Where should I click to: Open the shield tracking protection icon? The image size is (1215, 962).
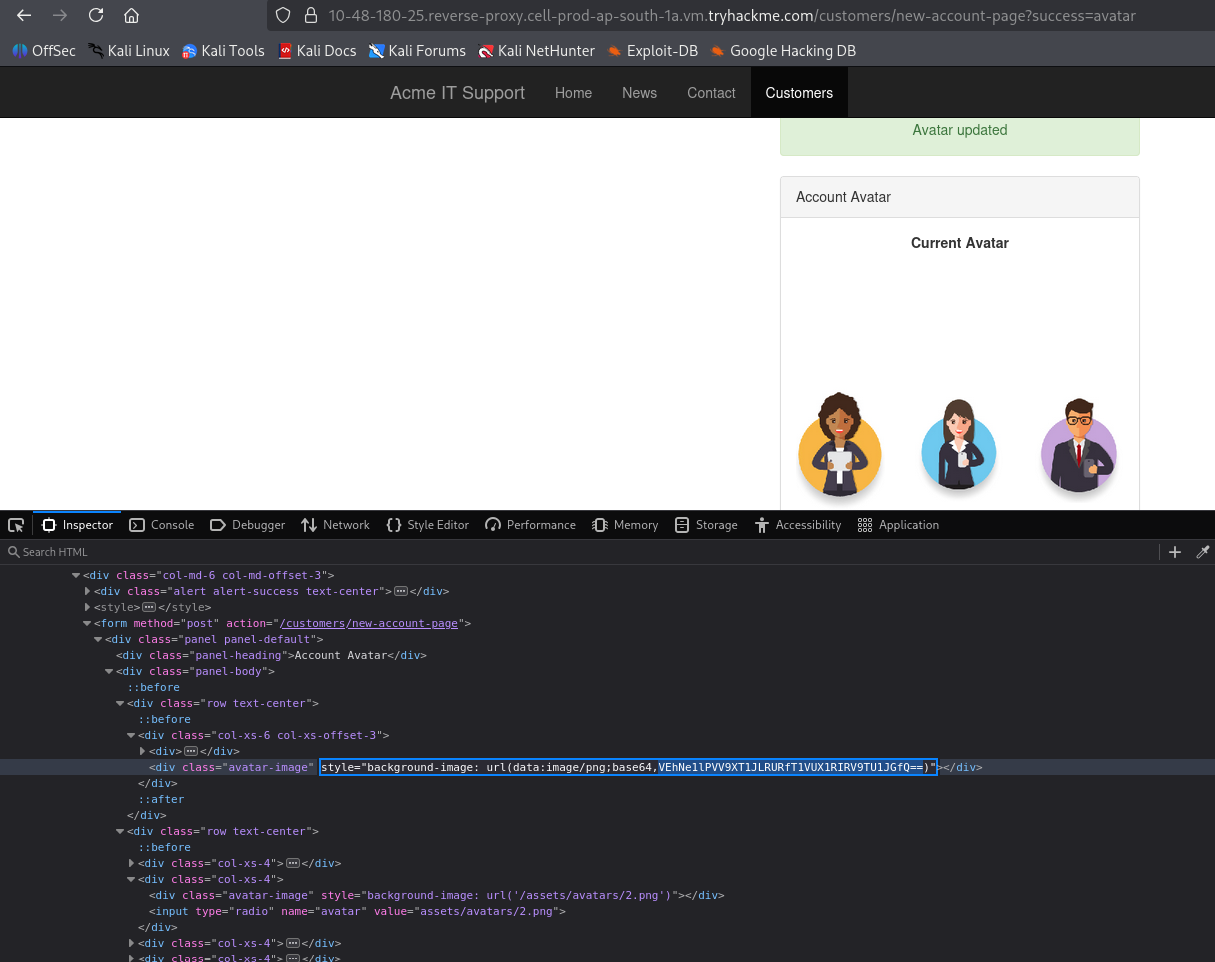click(x=282, y=15)
